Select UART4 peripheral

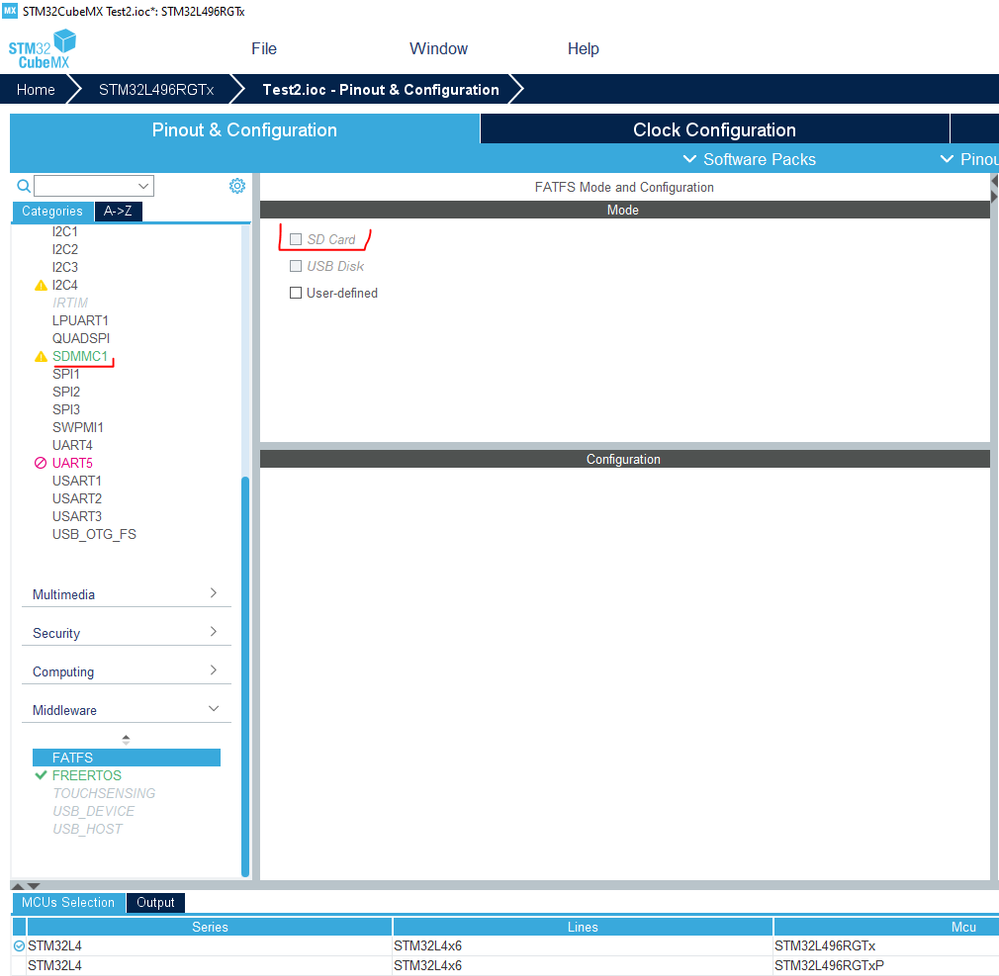pos(72,445)
